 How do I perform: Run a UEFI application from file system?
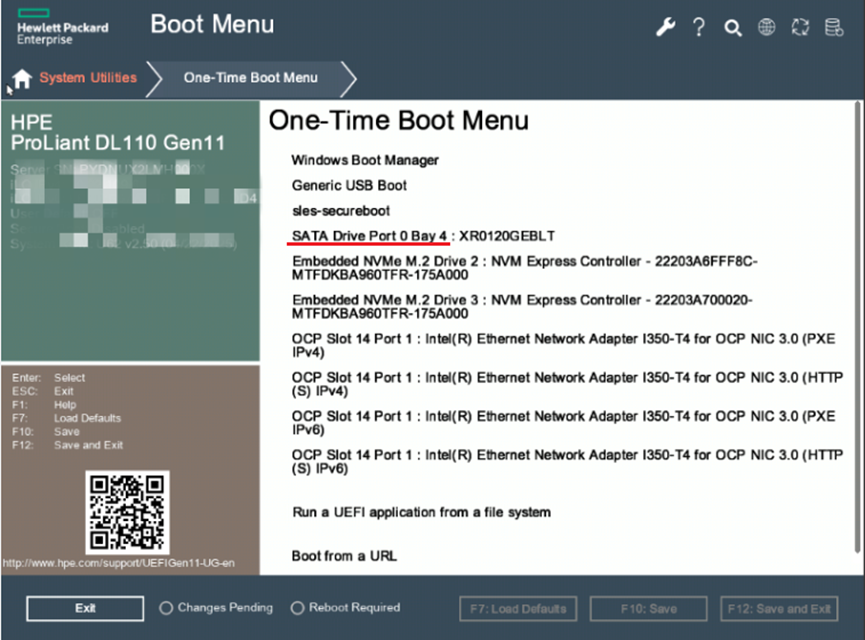click(x=421, y=513)
